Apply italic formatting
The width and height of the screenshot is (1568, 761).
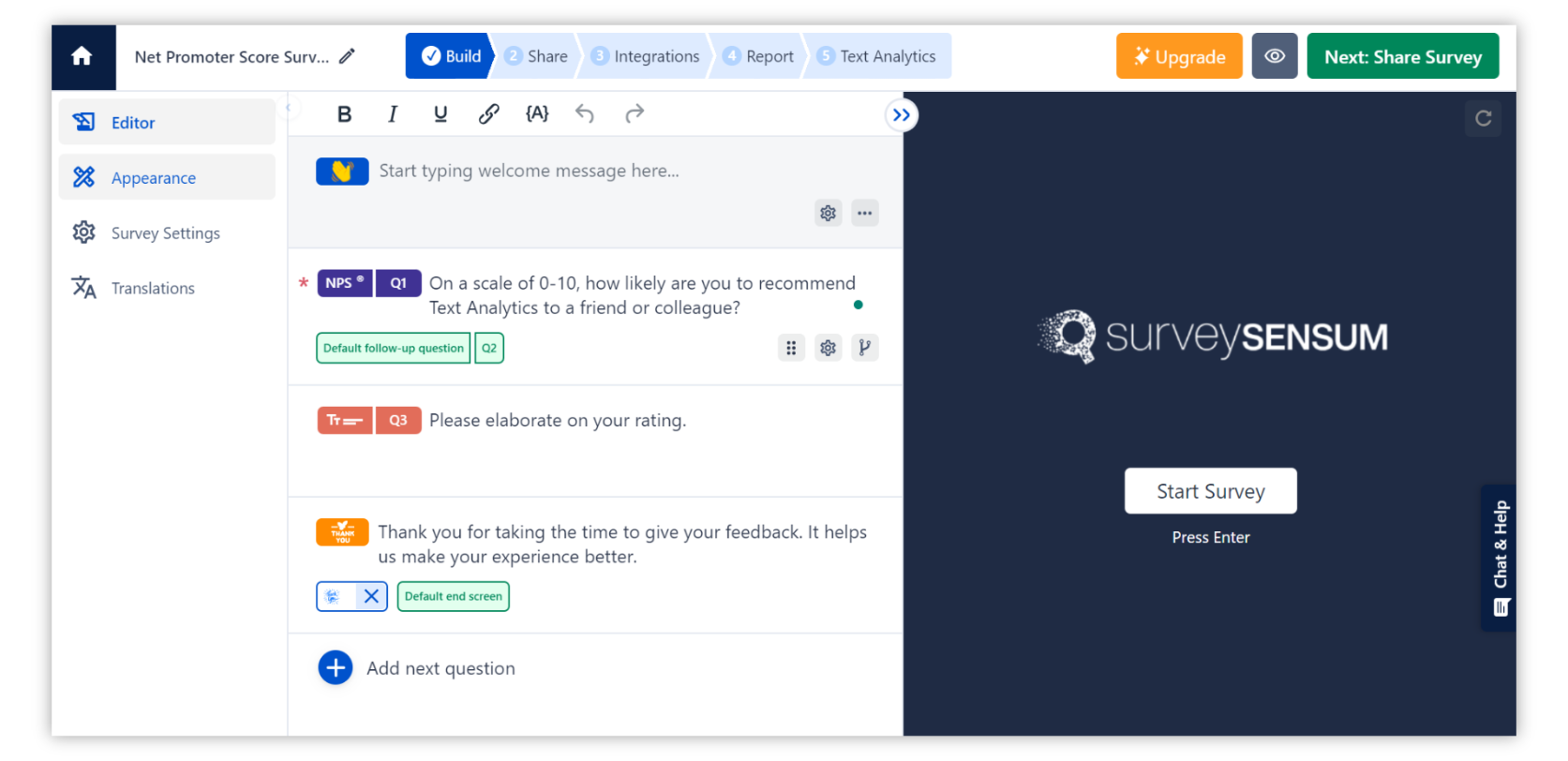pos(393,114)
